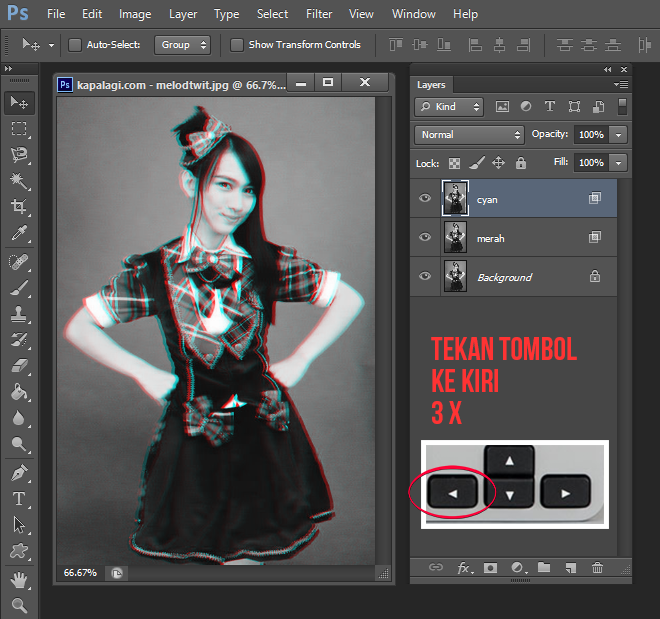Viewport: 660px width, 619px height.
Task: Enable the Auto-Select checkbox
Action: [75, 45]
